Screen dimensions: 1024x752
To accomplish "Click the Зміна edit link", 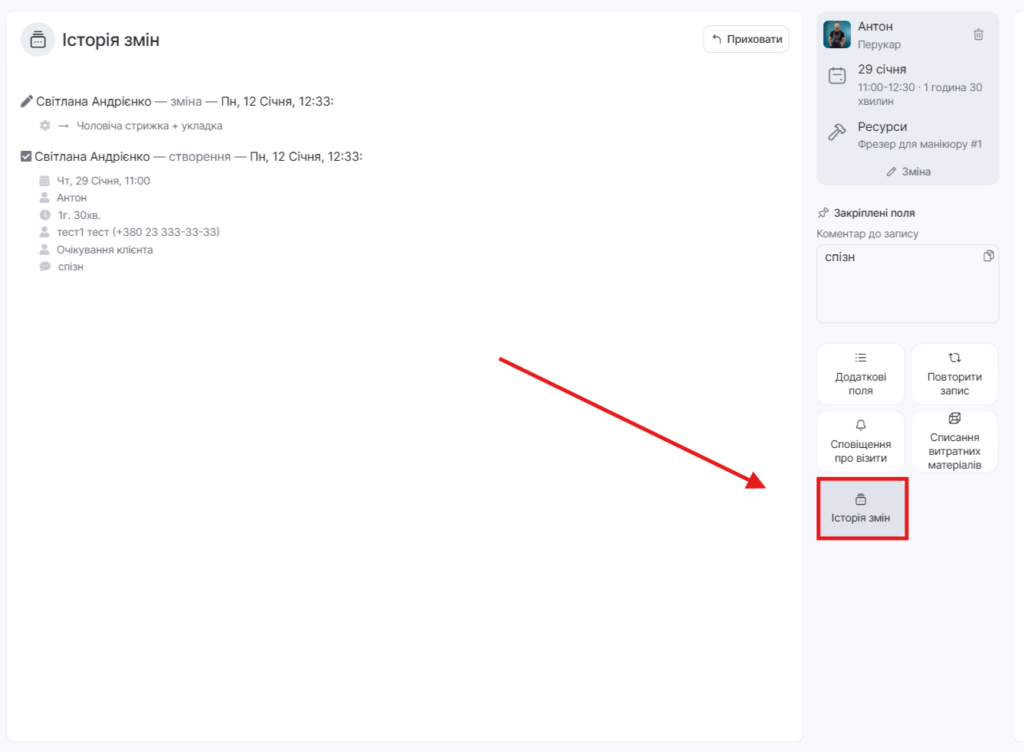I will [x=908, y=172].
